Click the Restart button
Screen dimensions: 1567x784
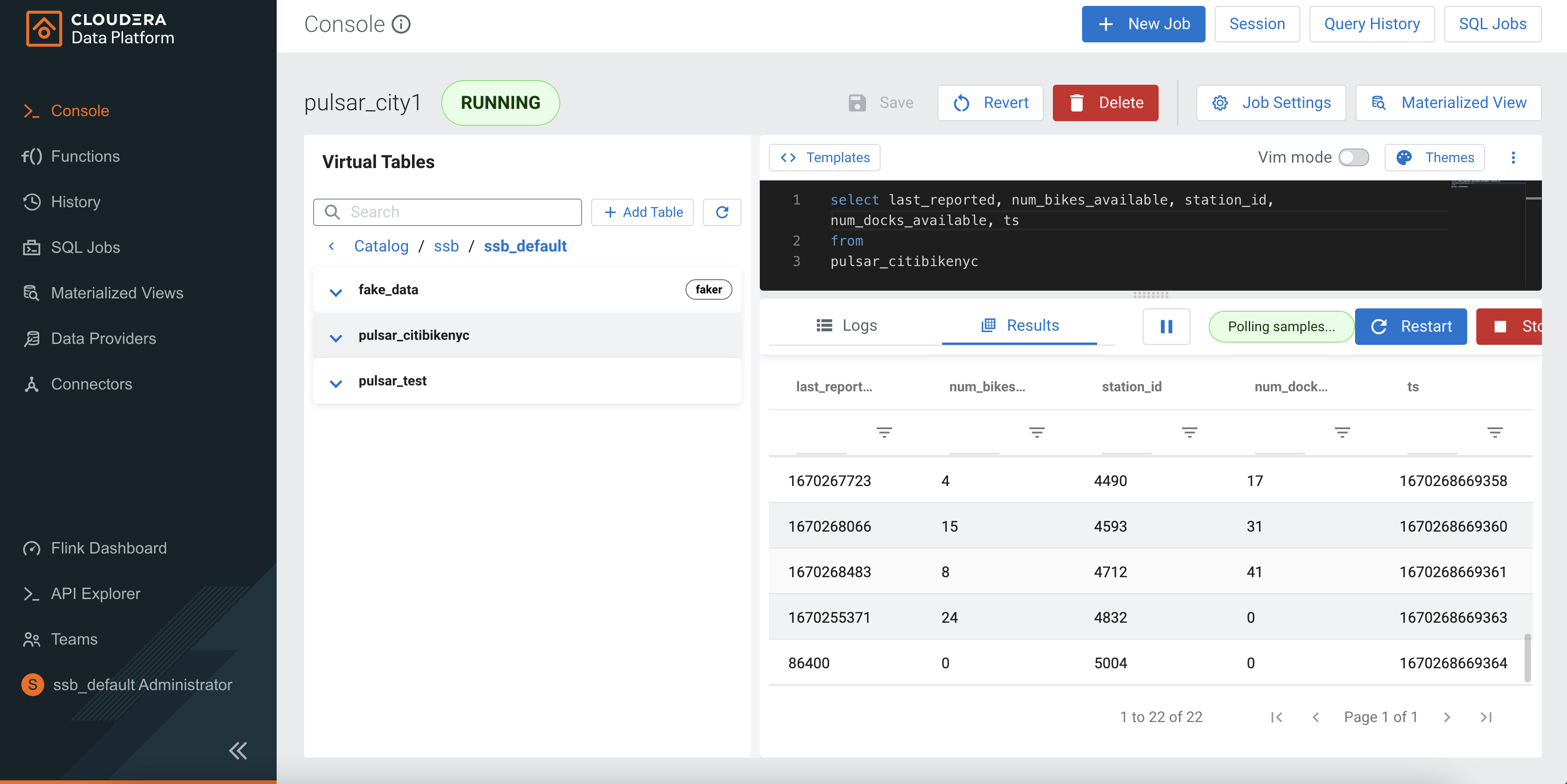(1411, 327)
